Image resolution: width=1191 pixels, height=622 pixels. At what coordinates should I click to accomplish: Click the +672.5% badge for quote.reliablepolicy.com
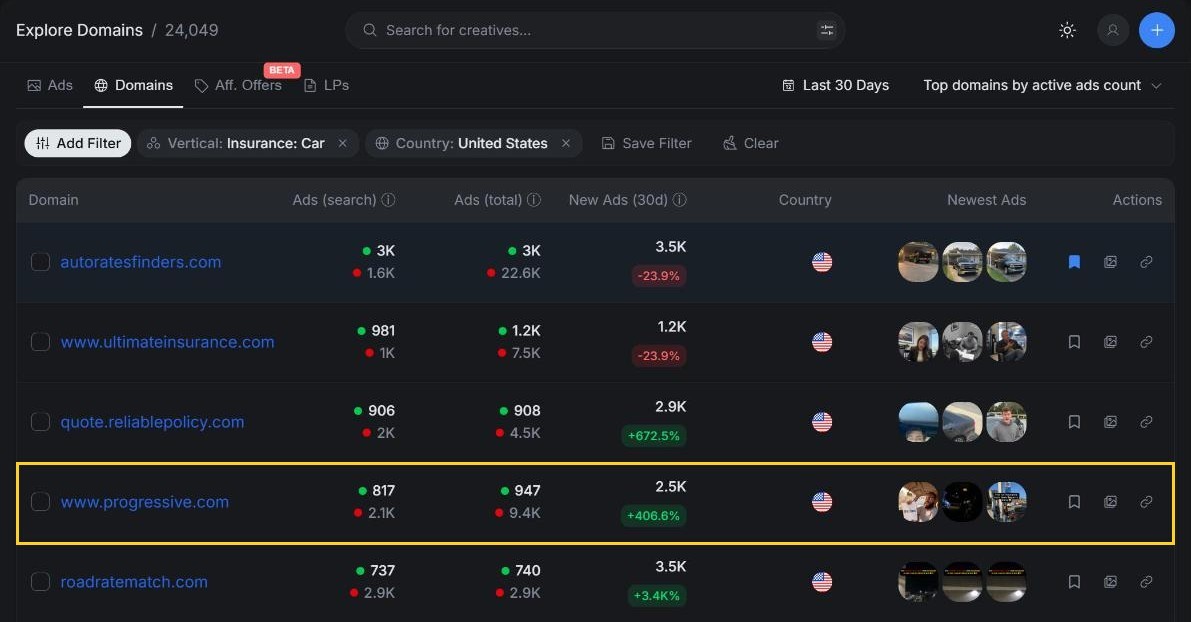[653, 436]
